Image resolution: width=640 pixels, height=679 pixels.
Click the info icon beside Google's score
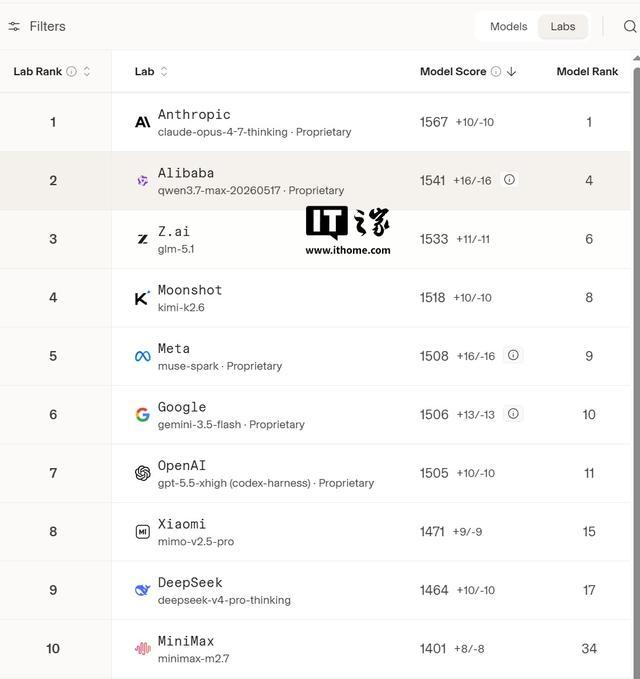(513, 414)
